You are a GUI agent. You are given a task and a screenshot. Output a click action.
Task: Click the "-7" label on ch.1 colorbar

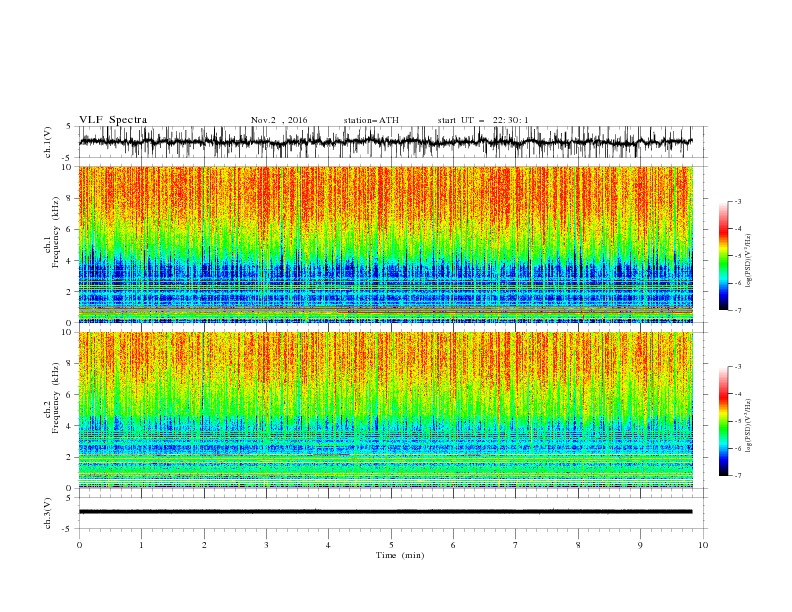pos(737,310)
